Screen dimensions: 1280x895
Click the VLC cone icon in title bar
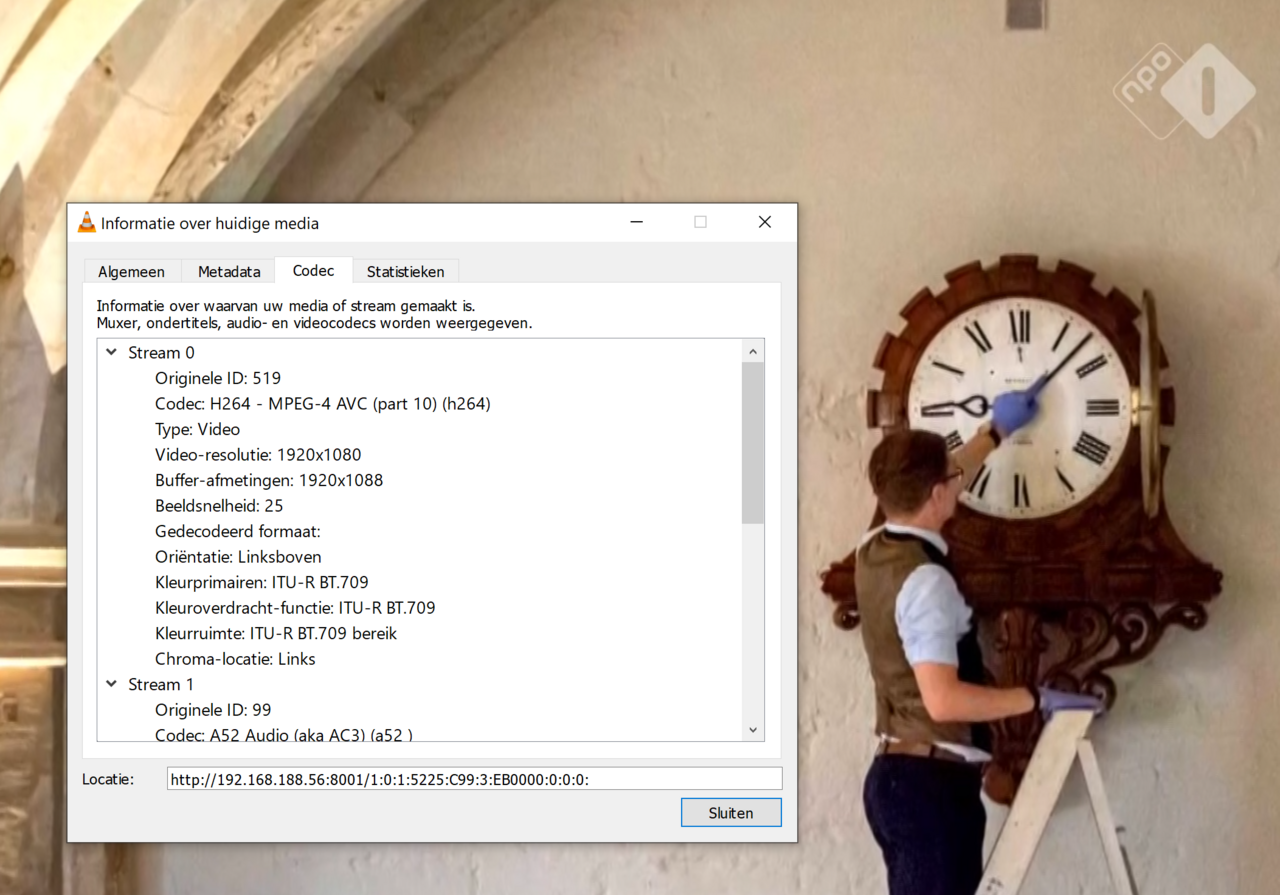[x=87, y=223]
